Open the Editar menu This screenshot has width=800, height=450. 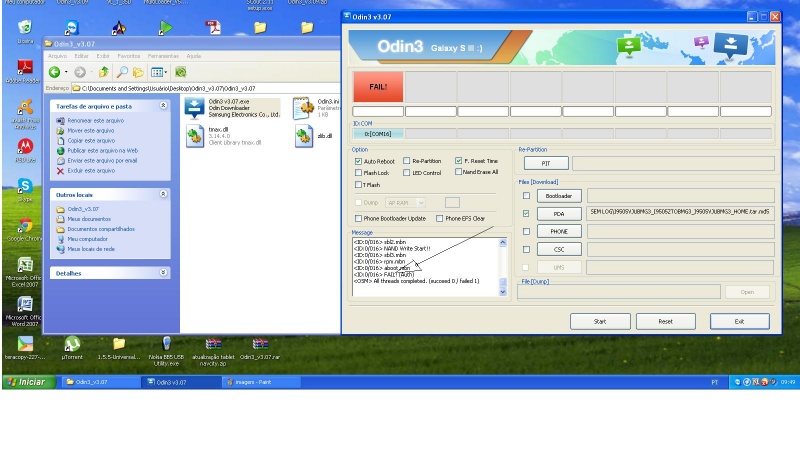pos(82,56)
